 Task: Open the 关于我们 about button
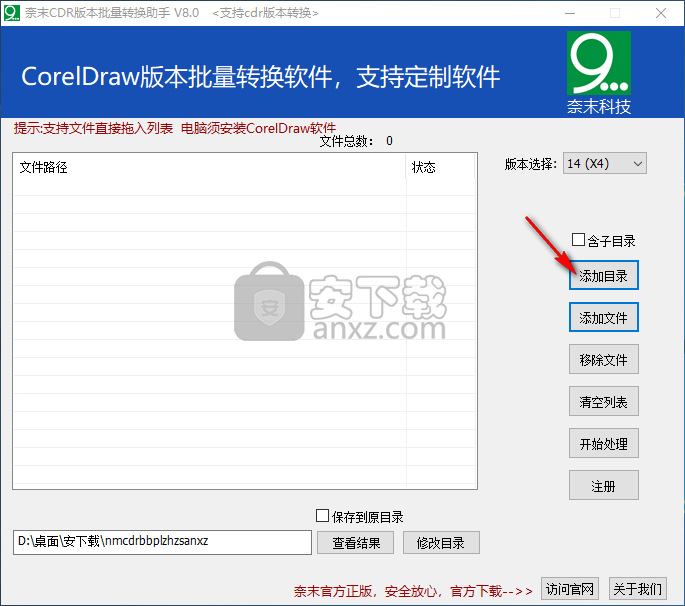point(638,589)
